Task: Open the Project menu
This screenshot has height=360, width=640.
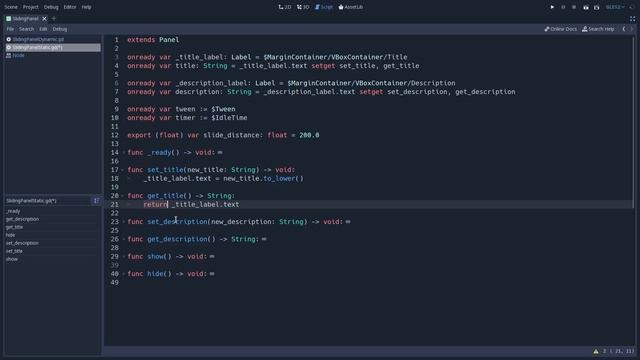Action: tap(31, 7)
